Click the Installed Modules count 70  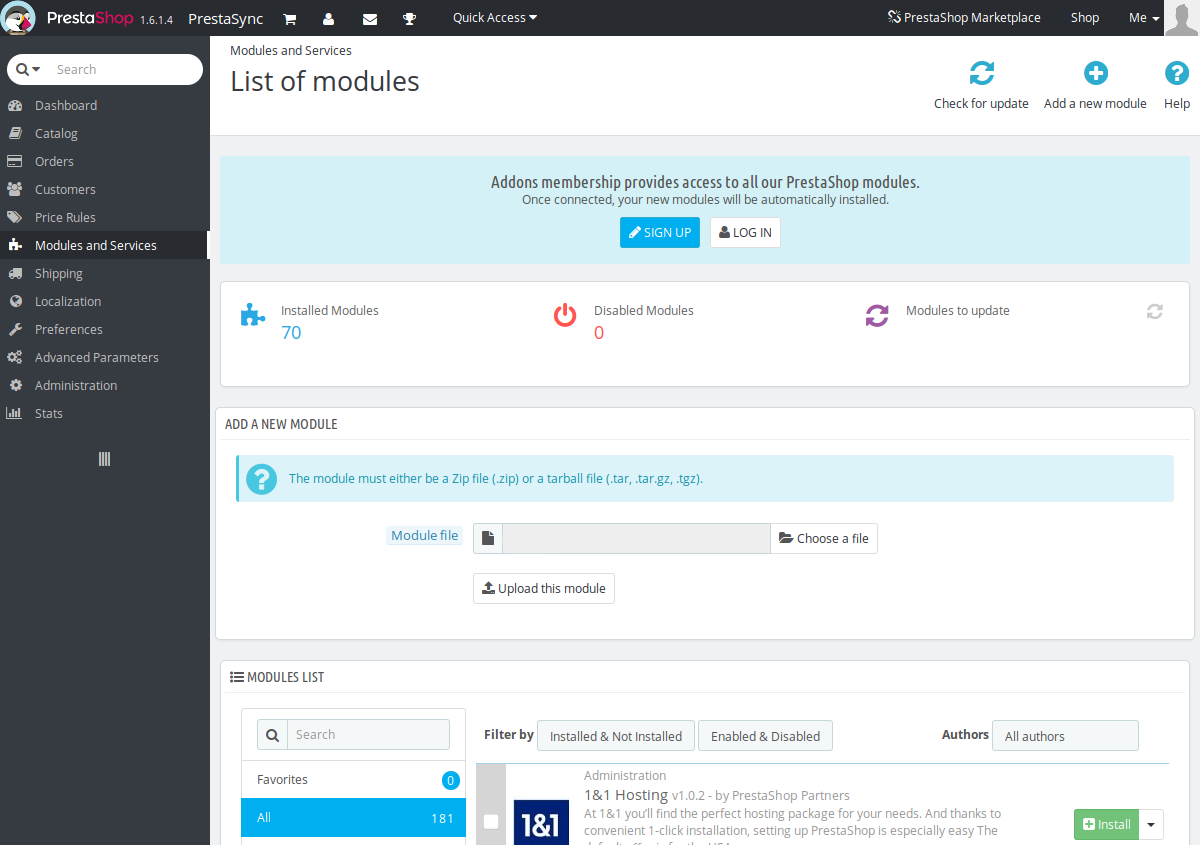pos(291,333)
